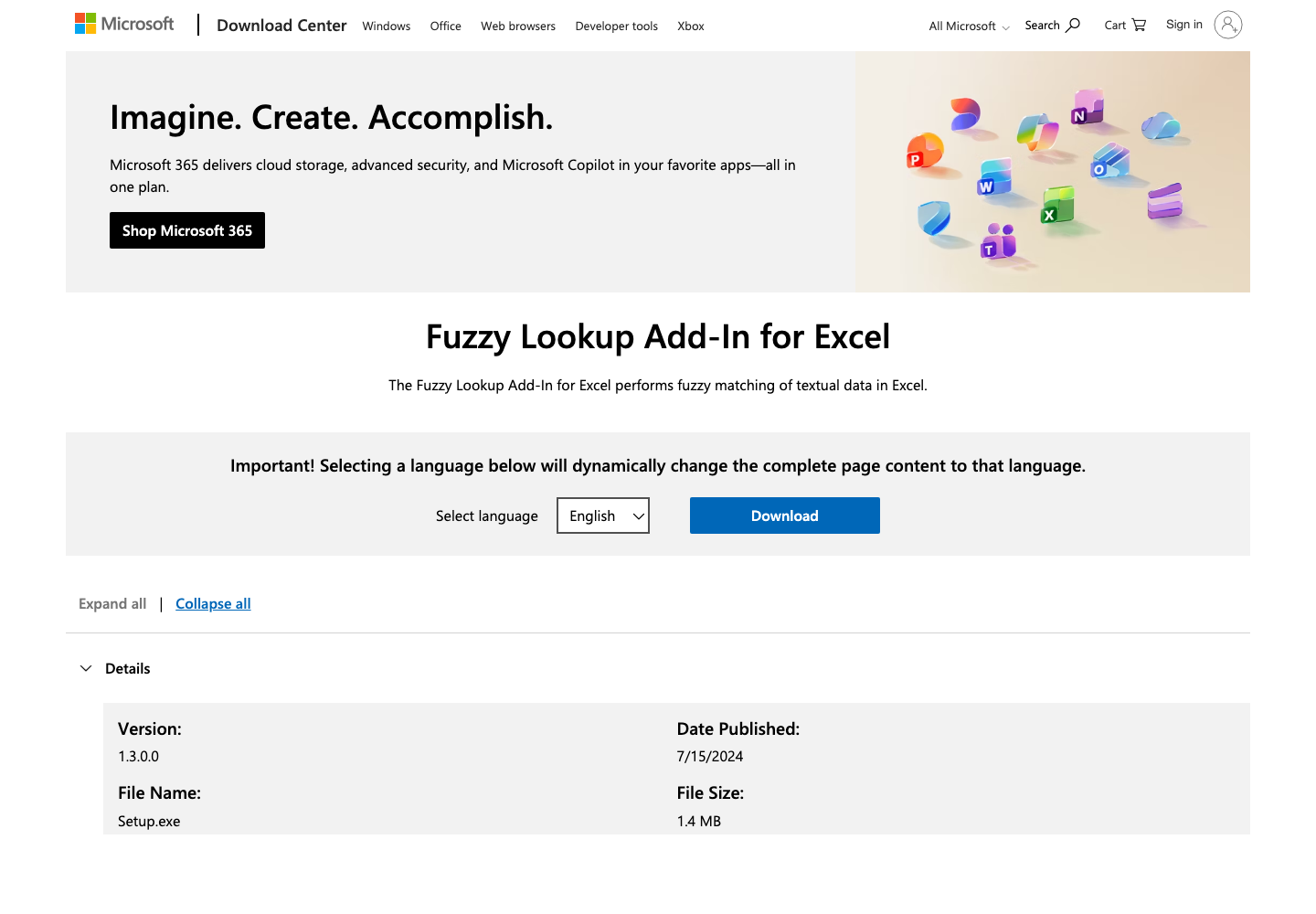
Task: Click the Fuzzy Lookup Add-In page title
Action: point(658,337)
